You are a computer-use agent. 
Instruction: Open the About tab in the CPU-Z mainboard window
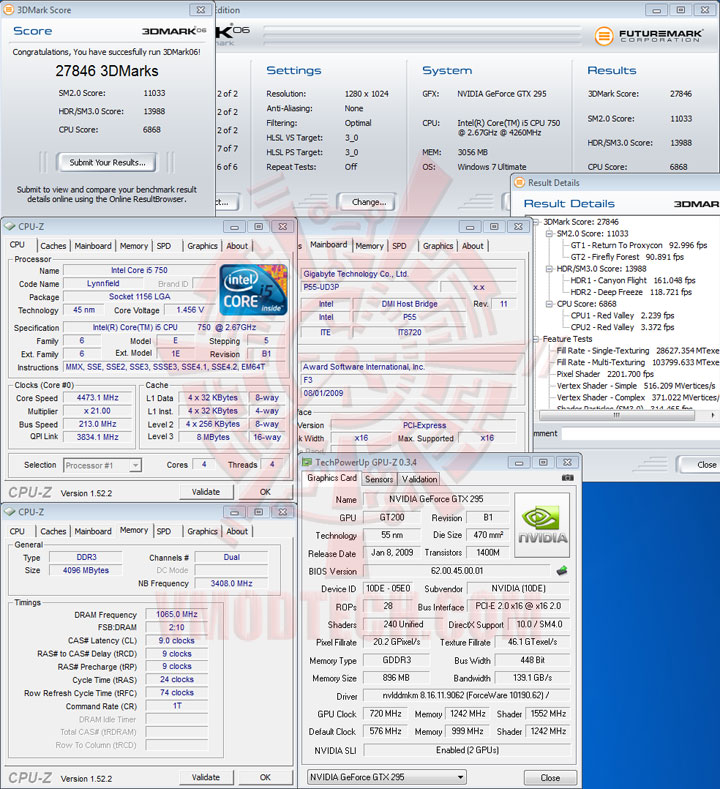click(472, 246)
